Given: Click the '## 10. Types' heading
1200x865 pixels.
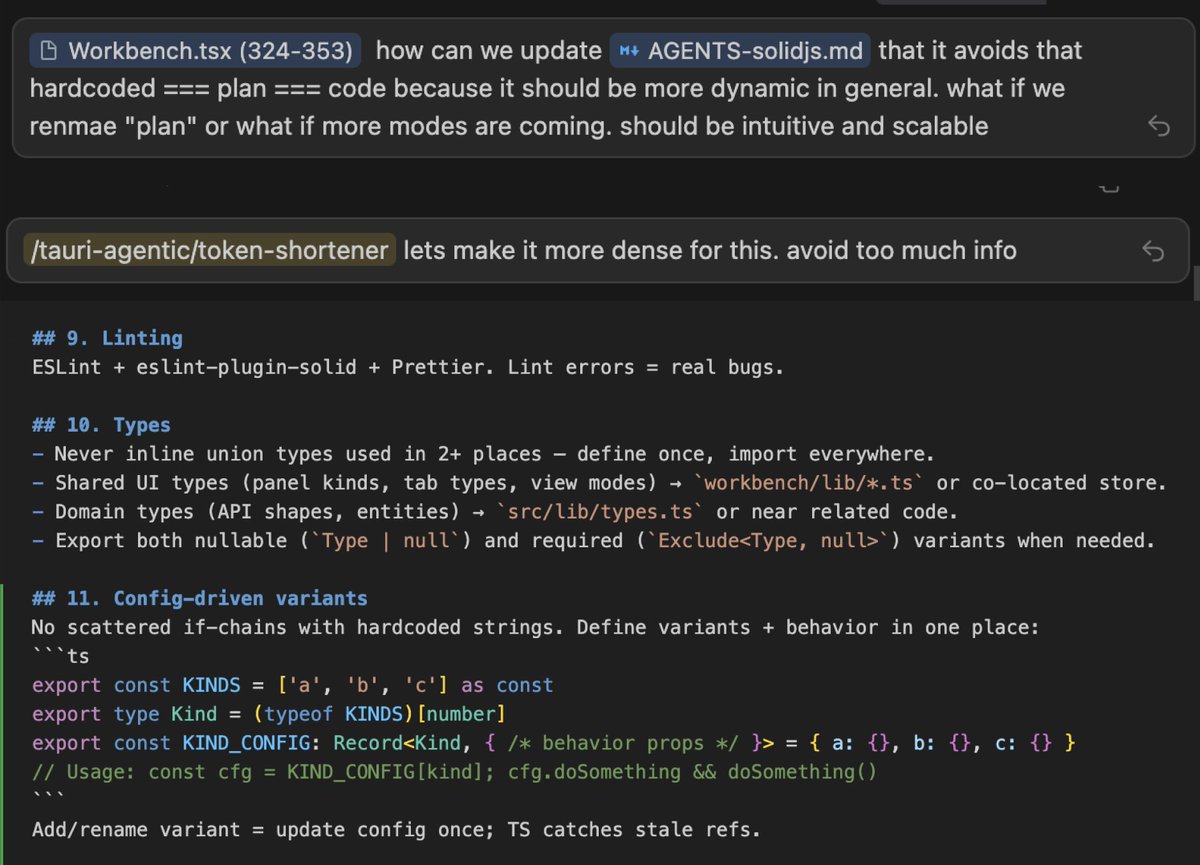Looking at the screenshot, I should (x=101, y=425).
